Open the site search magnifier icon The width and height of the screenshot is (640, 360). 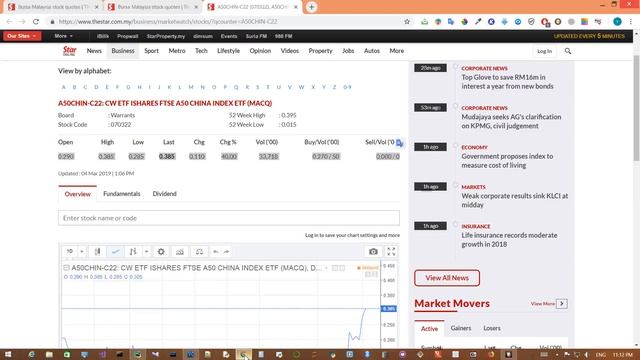point(568,51)
